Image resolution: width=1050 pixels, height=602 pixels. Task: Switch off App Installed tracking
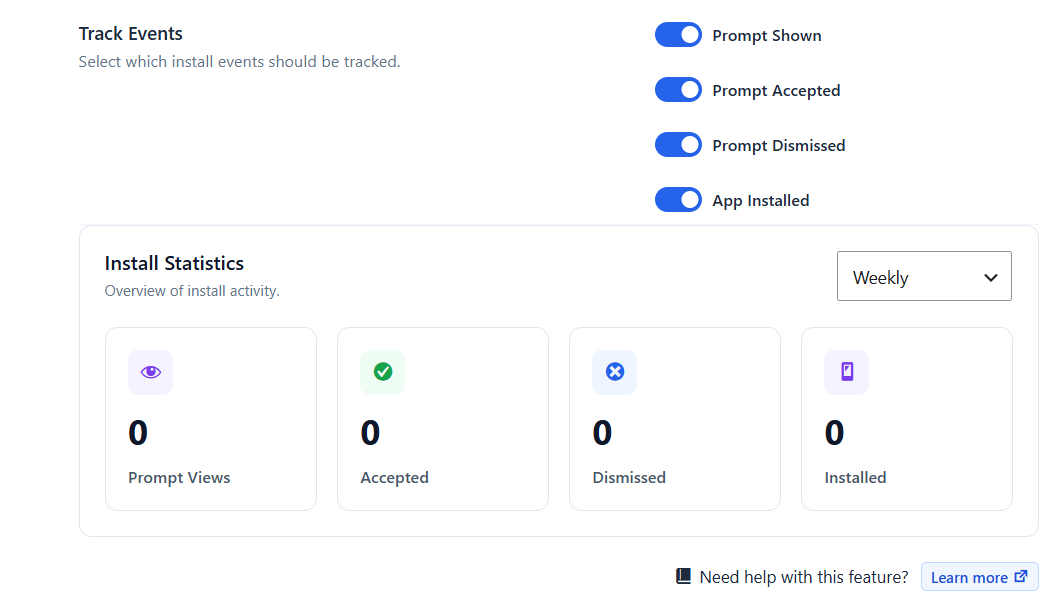click(678, 200)
